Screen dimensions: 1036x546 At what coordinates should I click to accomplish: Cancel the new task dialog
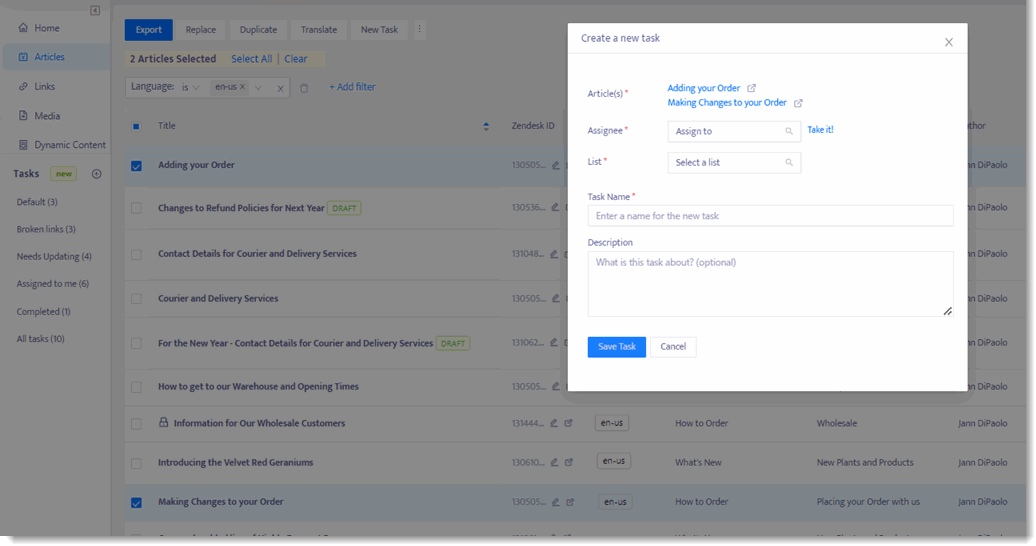pyautogui.click(x=673, y=347)
